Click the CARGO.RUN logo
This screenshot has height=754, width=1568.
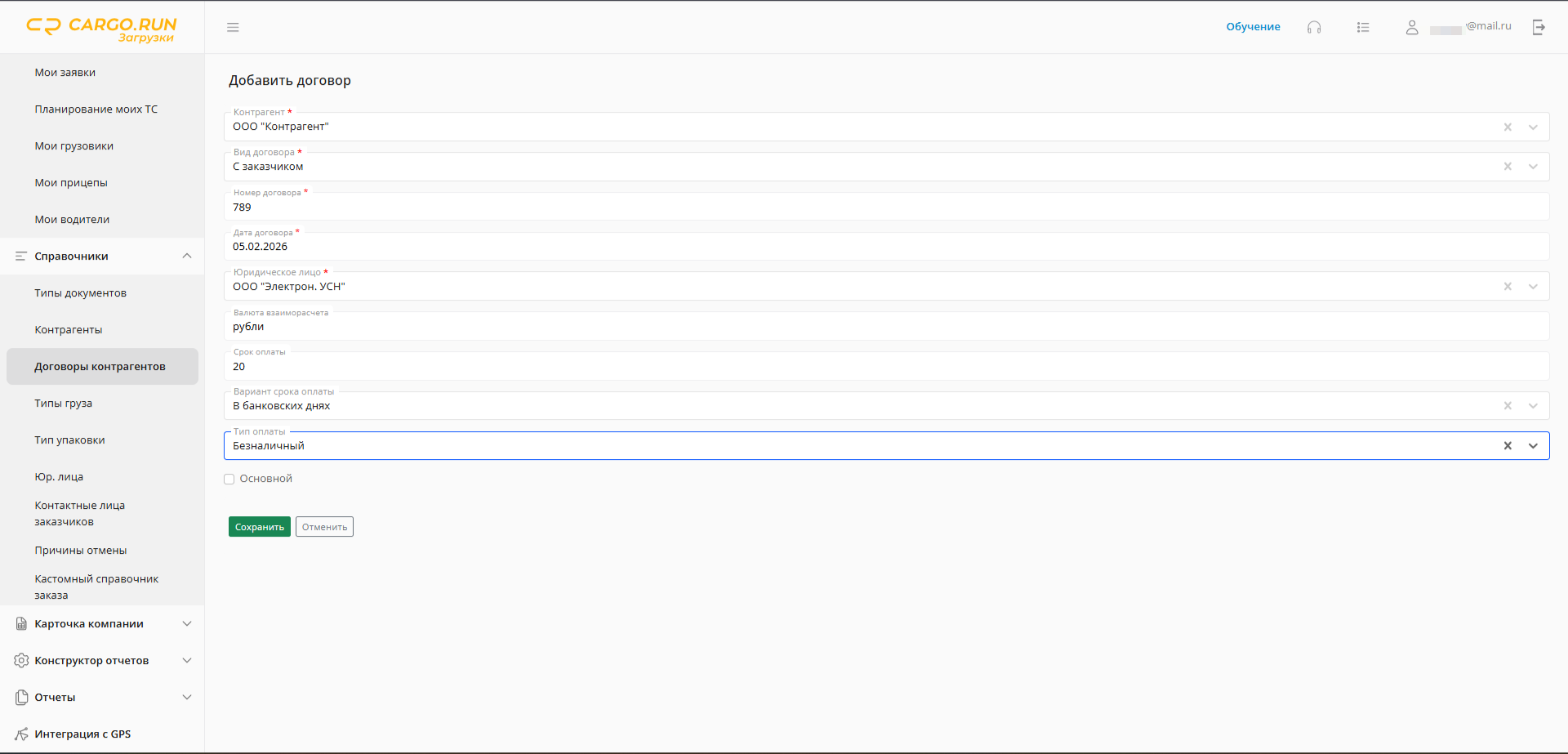pos(101,29)
